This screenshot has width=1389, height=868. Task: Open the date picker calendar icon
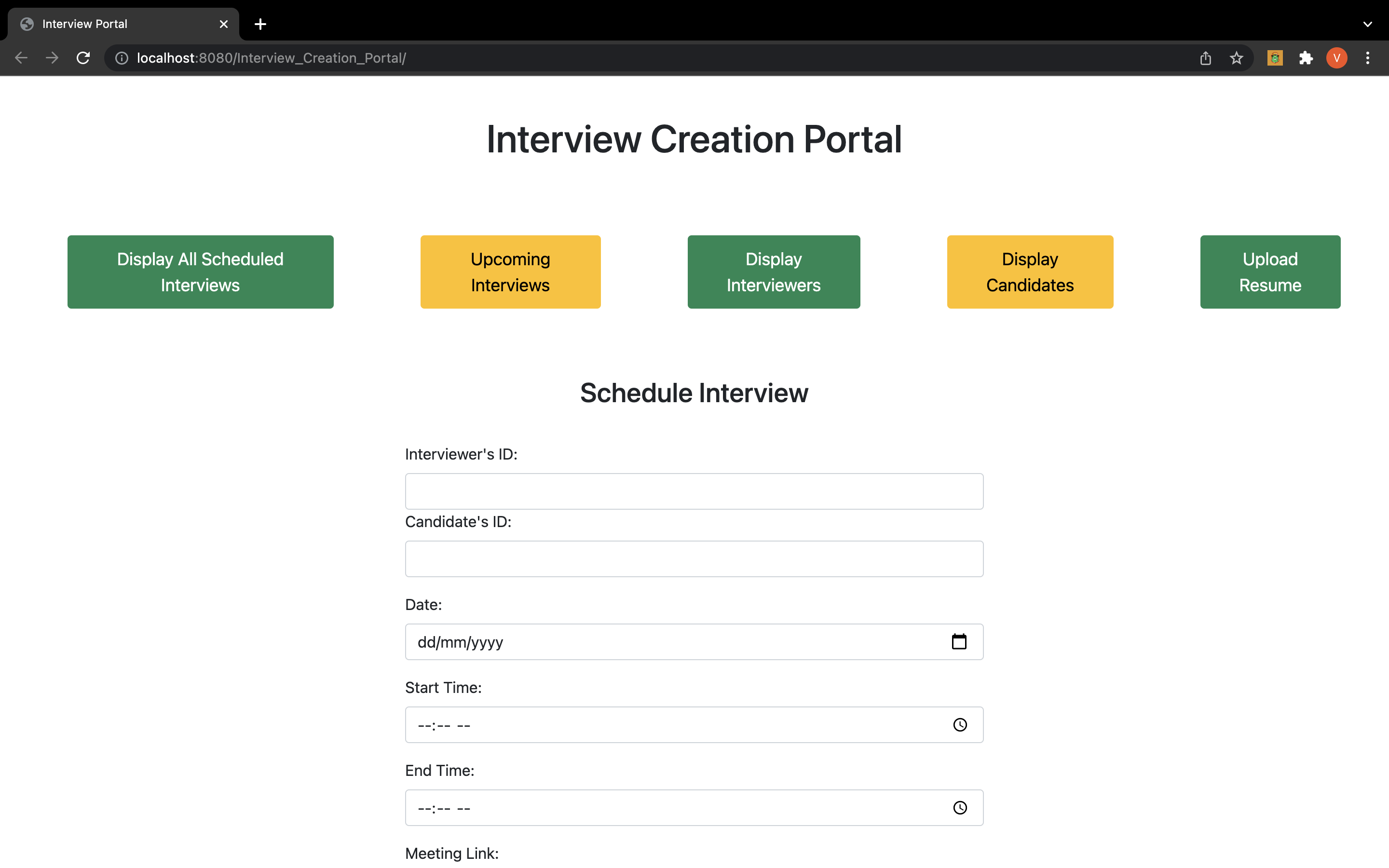pyautogui.click(x=959, y=641)
